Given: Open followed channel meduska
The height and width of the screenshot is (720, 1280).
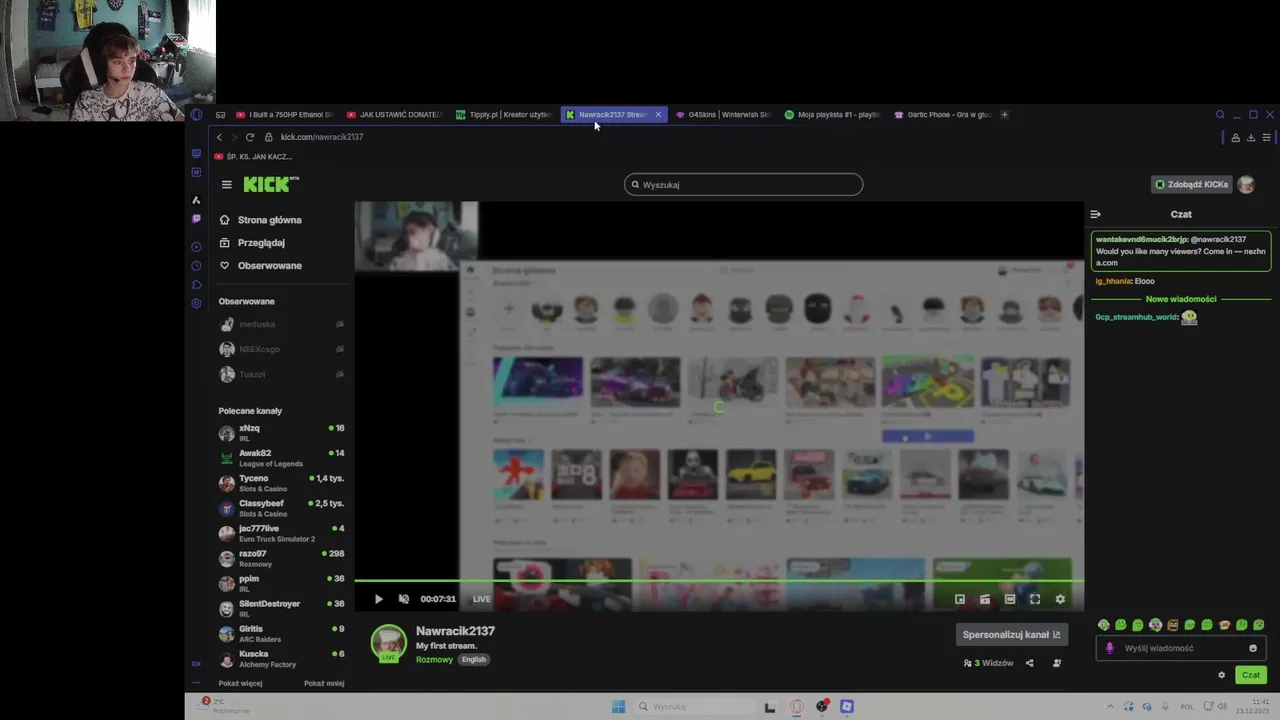Looking at the screenshot, I should 282,324.
